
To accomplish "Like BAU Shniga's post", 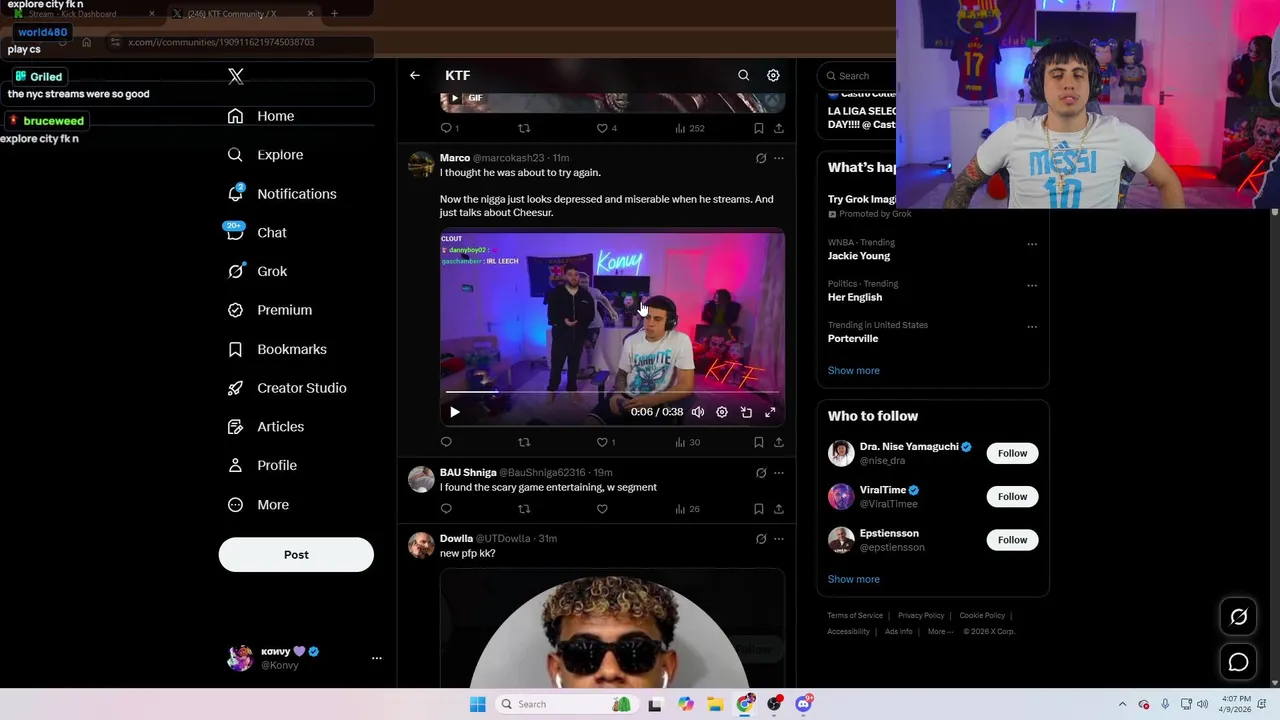I will (602, 509).
